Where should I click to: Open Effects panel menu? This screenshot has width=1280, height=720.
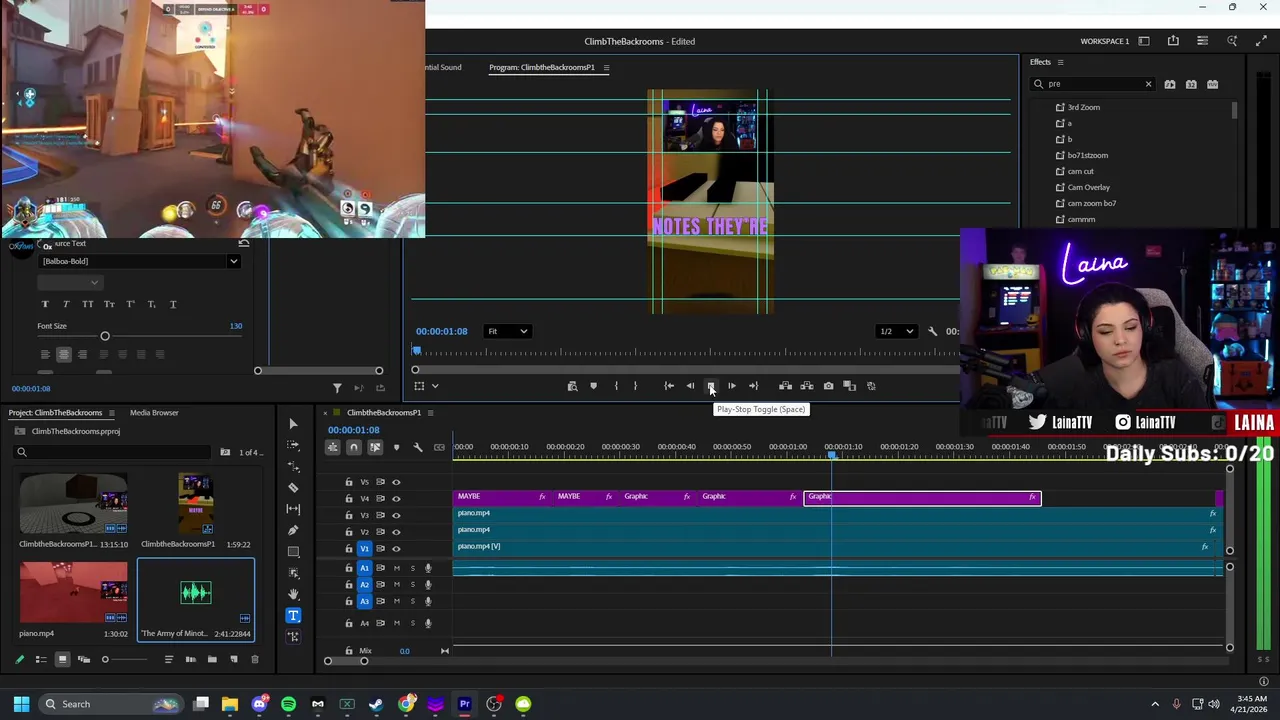(1060, 62)
